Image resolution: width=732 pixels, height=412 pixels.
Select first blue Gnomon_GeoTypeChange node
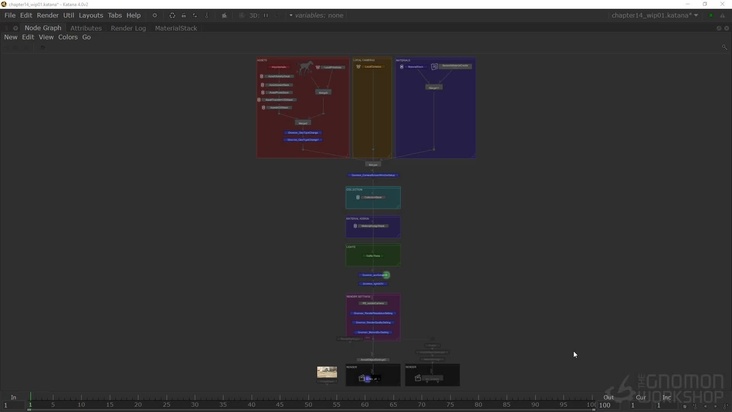303,133
